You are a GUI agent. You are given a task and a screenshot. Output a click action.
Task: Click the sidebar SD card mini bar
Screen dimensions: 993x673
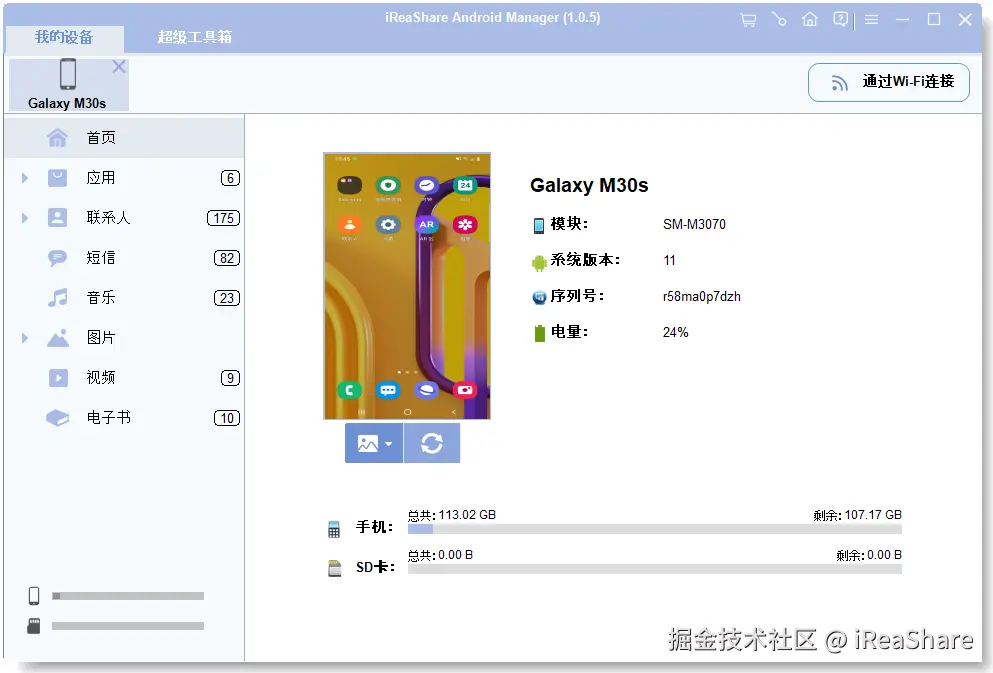pos(128,626)
